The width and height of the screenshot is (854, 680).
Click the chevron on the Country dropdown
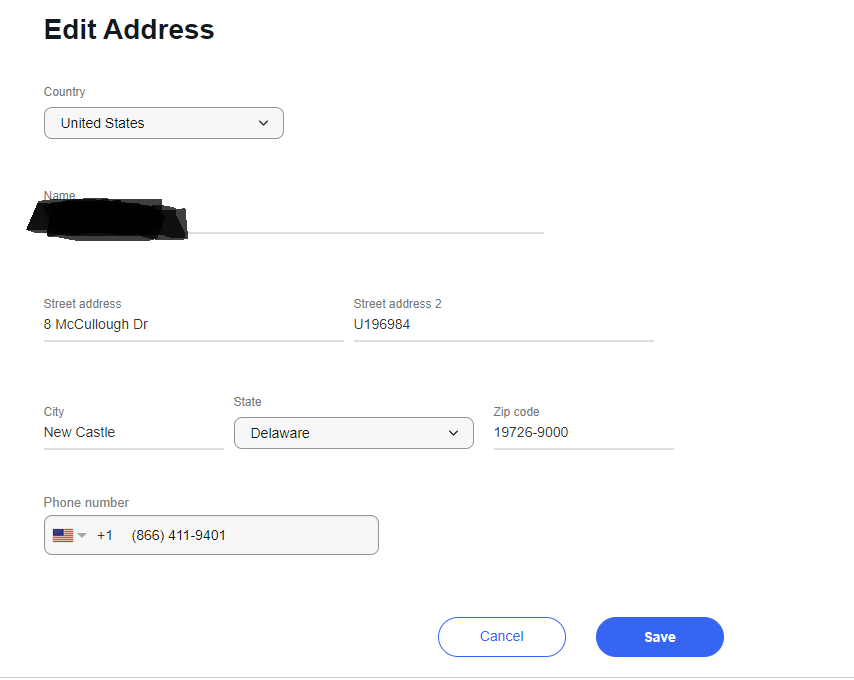264,123
